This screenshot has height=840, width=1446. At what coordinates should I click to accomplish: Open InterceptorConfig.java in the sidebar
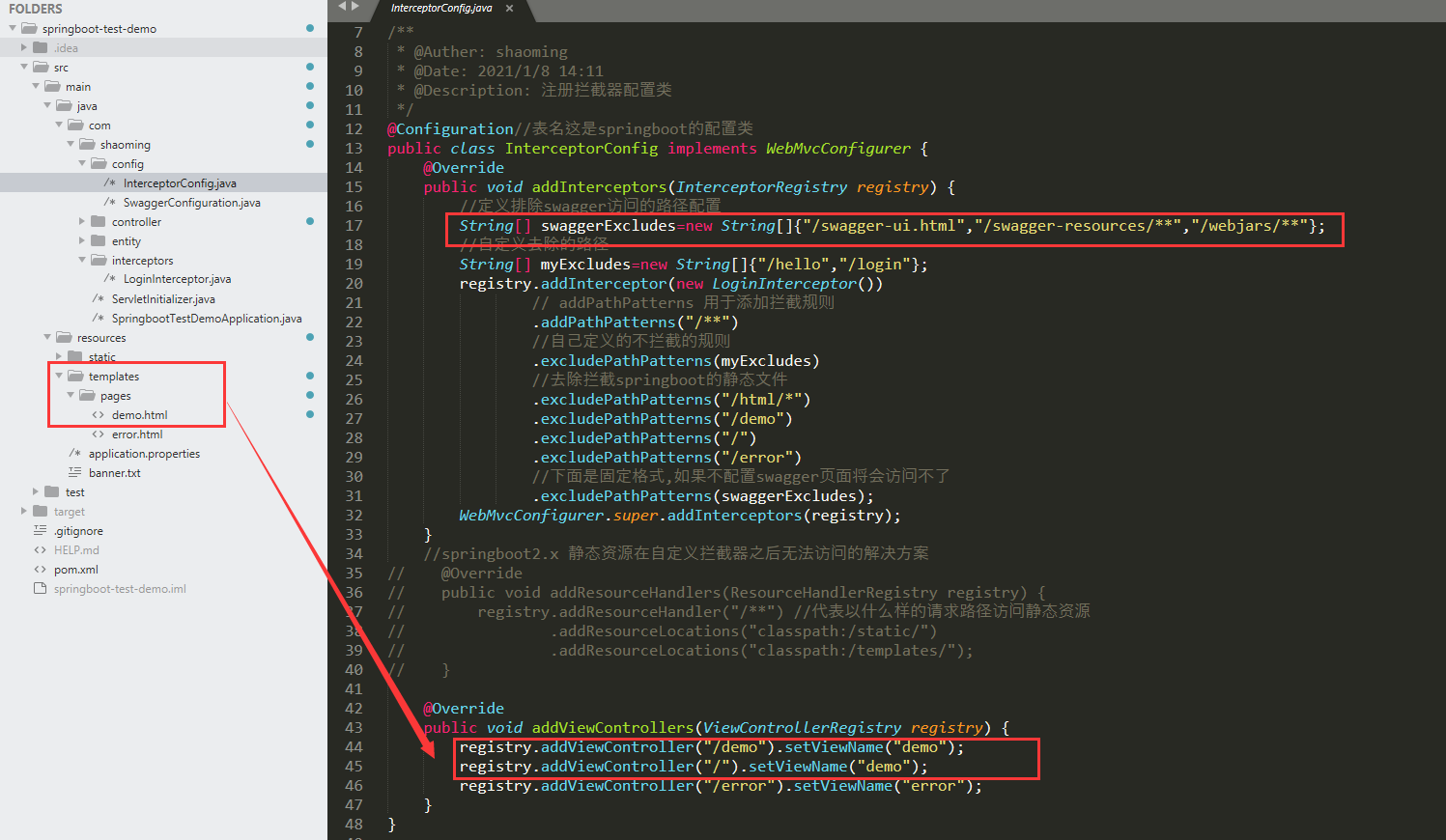coord(180,182)
